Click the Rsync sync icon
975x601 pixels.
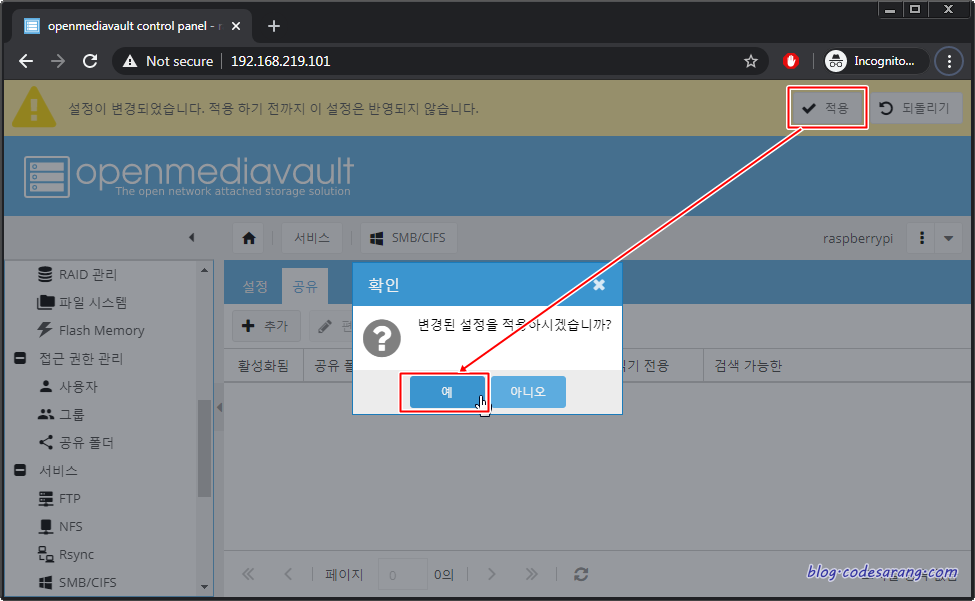[x=45, y=554]
